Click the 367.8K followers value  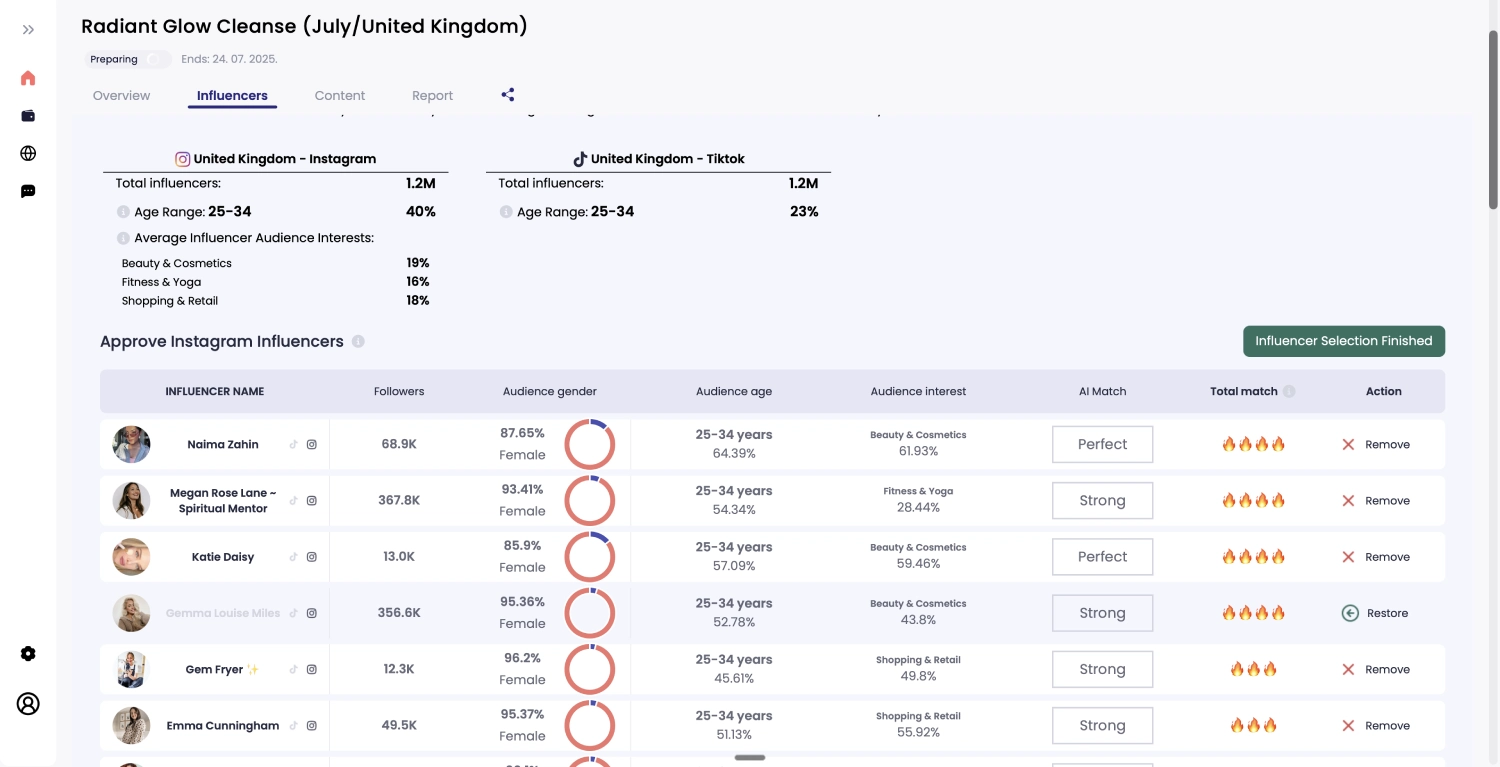click(399, 500)
